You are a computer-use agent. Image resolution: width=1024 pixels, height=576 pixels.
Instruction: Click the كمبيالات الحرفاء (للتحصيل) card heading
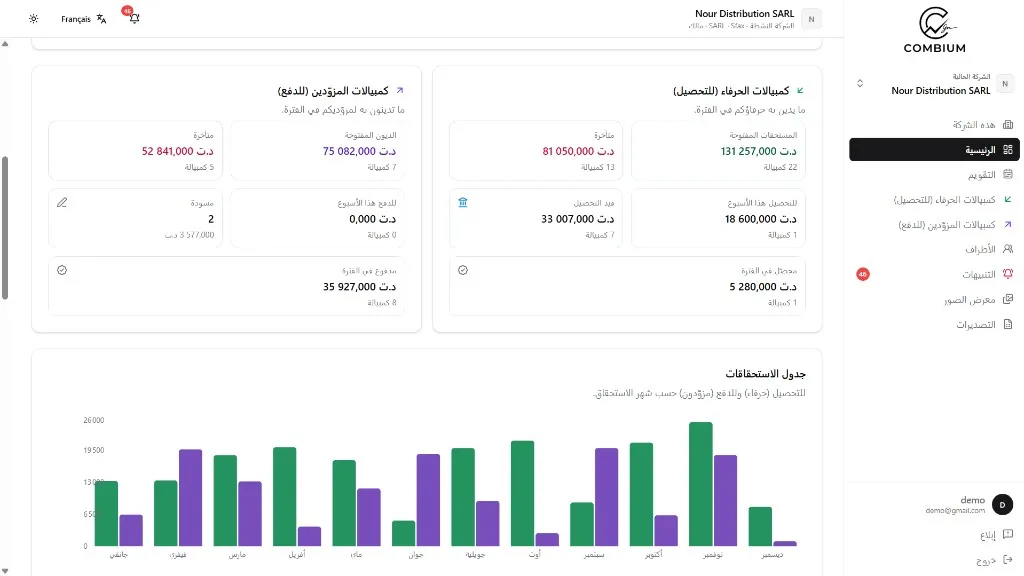coord(731,91)
